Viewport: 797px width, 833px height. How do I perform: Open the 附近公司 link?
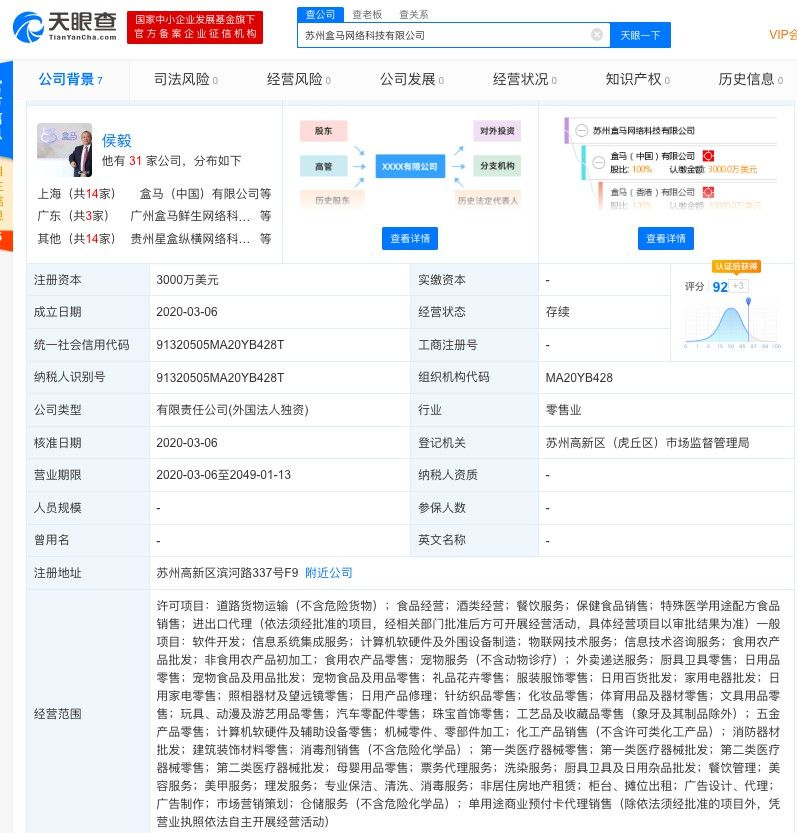pyautogui.click(x=328, y=573)
